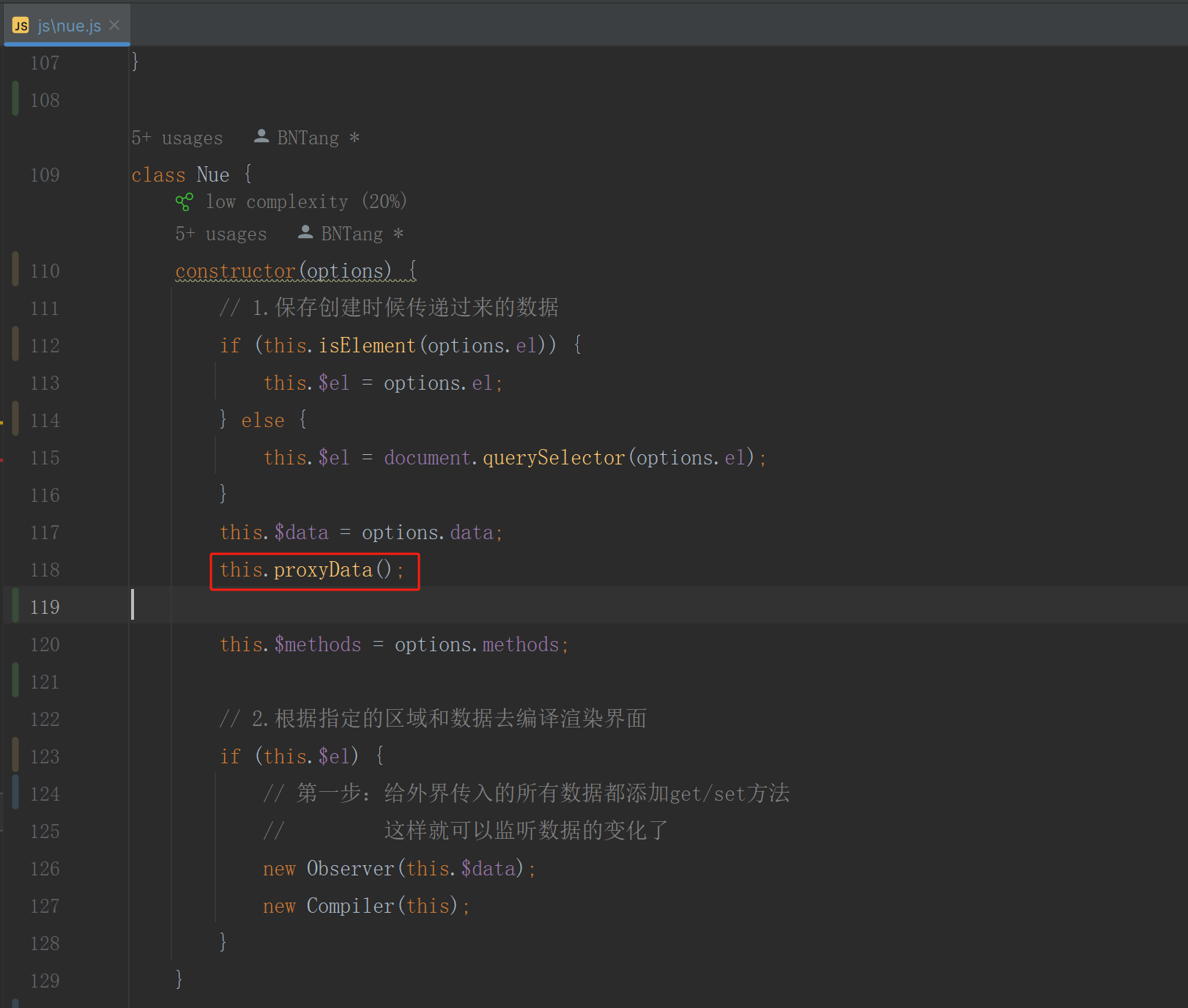The width and height of the screenshot is (1188, 1008).
Task: Click 'if (this.$el)' on line 123
Action: (289, 757)
